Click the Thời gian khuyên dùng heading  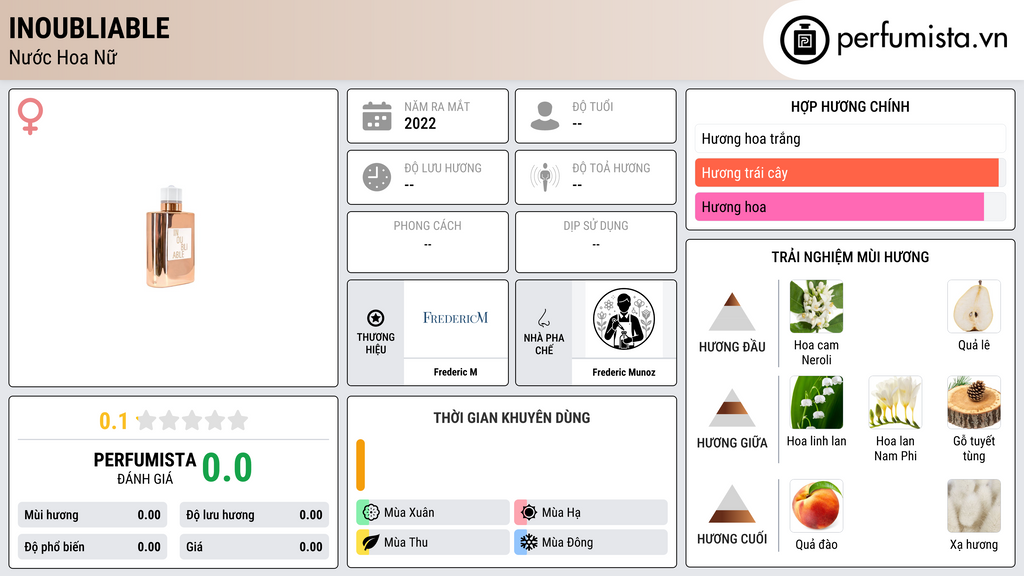tap(511, 418)
